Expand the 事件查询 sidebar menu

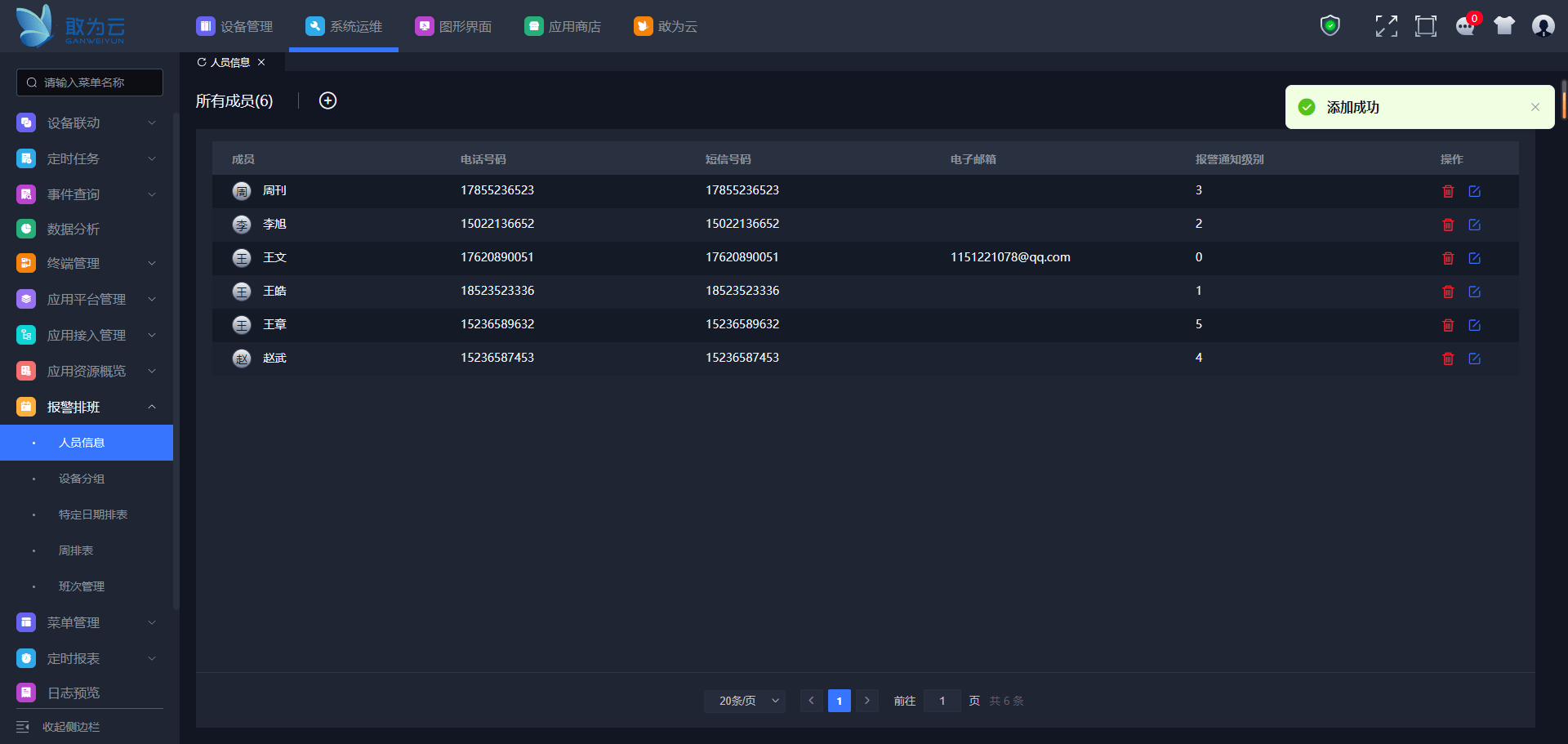point(87,194)
